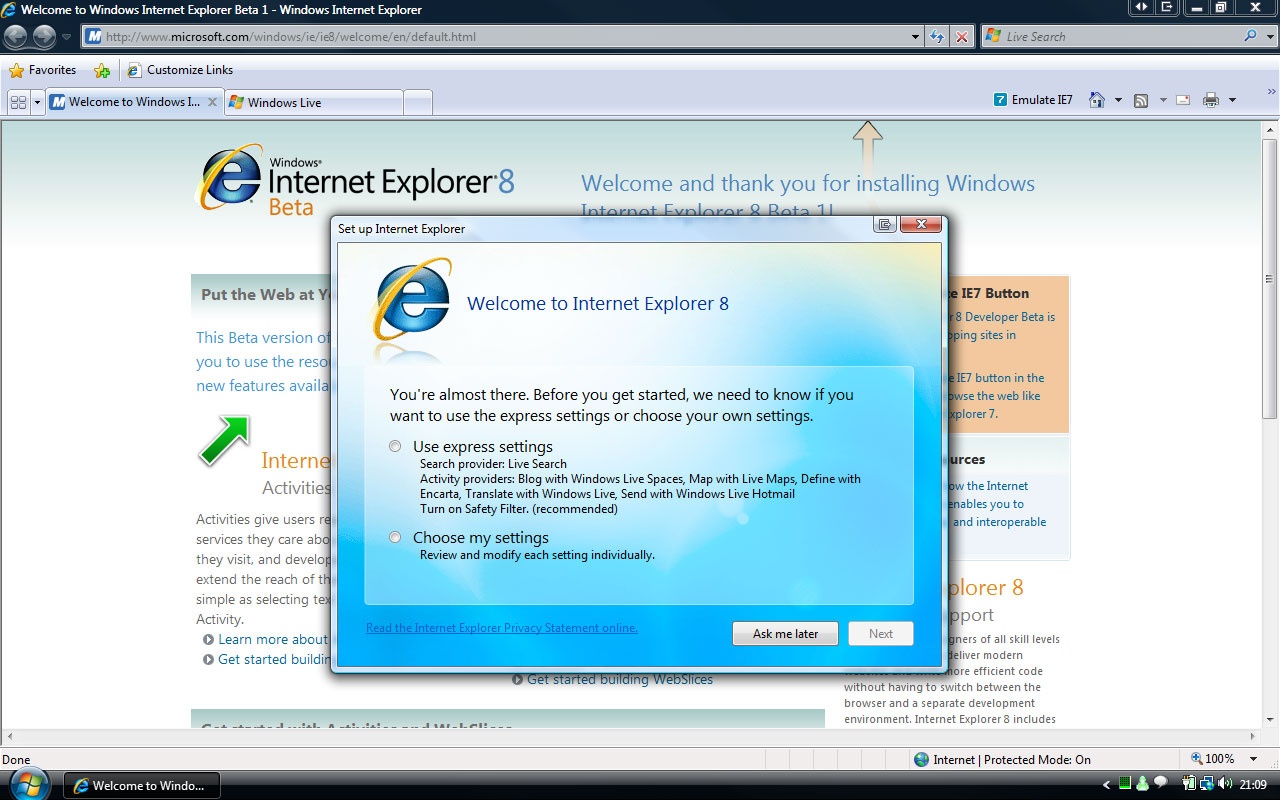The image size is (1280, 800).
Task: Go to Home page via house icon
Action: click(1097, 100)
